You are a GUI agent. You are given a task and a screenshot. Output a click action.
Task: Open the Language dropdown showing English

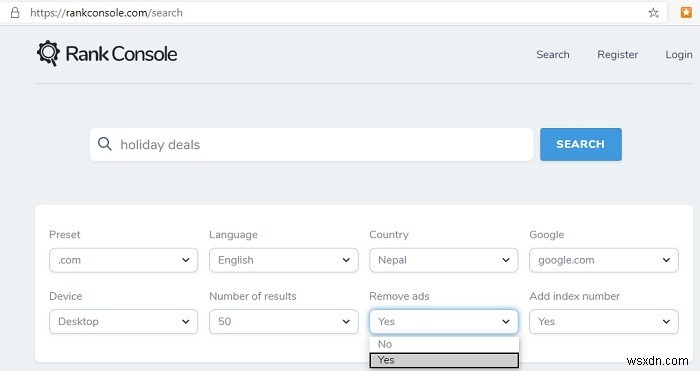point(283,260)
